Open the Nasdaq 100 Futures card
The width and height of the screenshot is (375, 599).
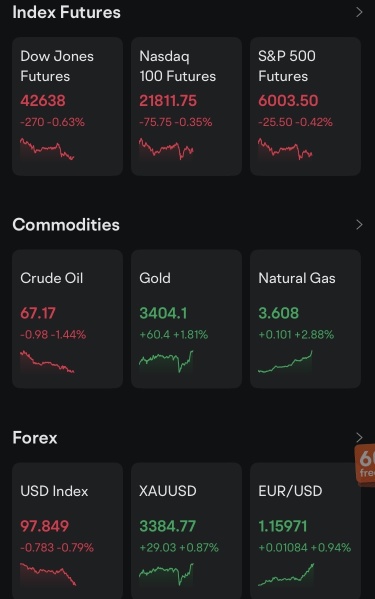tap(186, 106)
